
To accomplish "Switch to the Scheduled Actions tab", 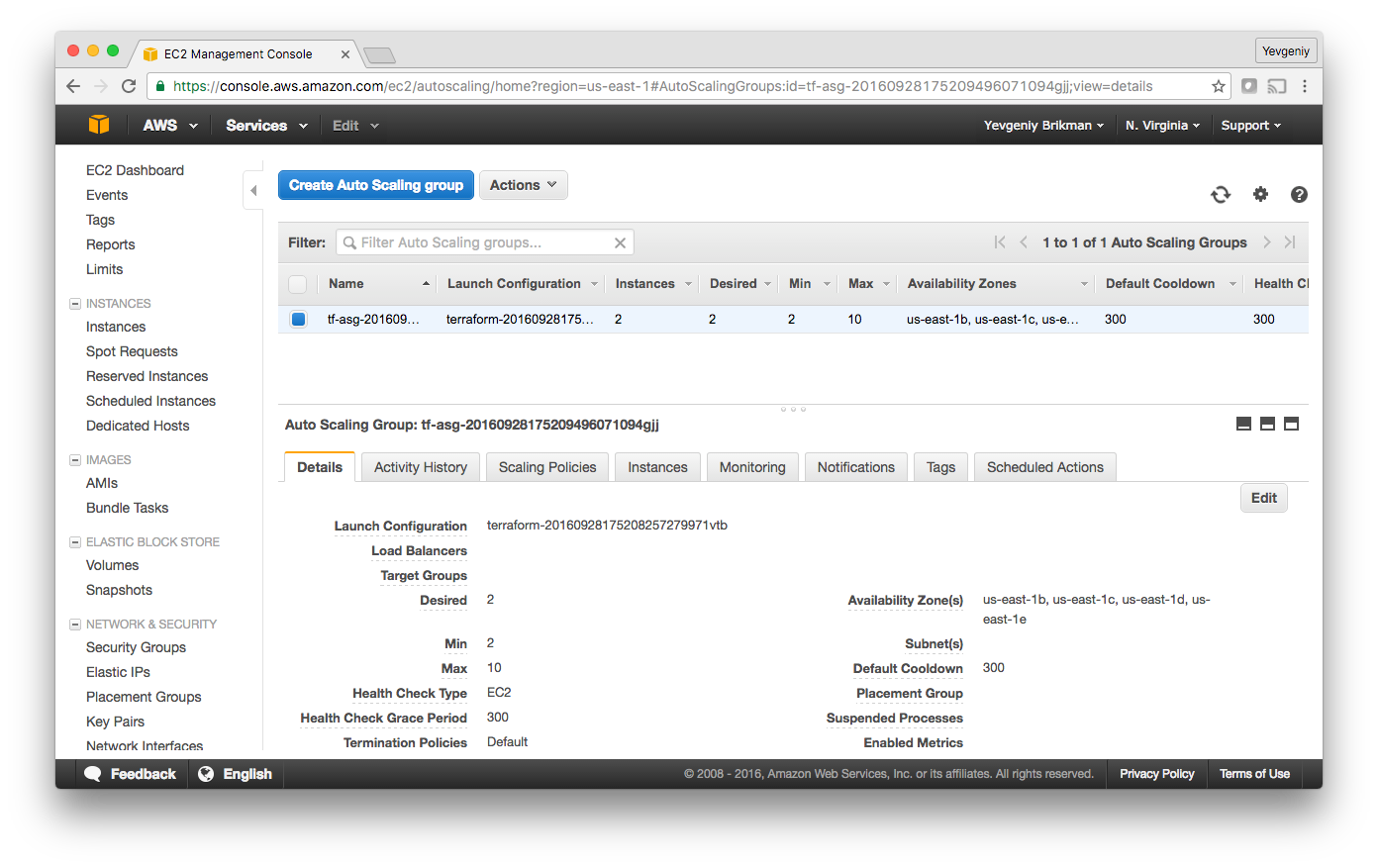I will [1045, 467].
